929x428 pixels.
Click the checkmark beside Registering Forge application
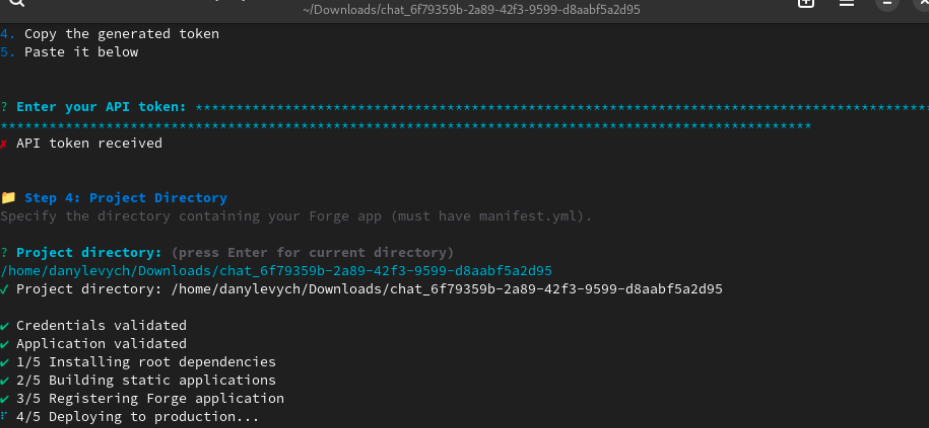5,398
